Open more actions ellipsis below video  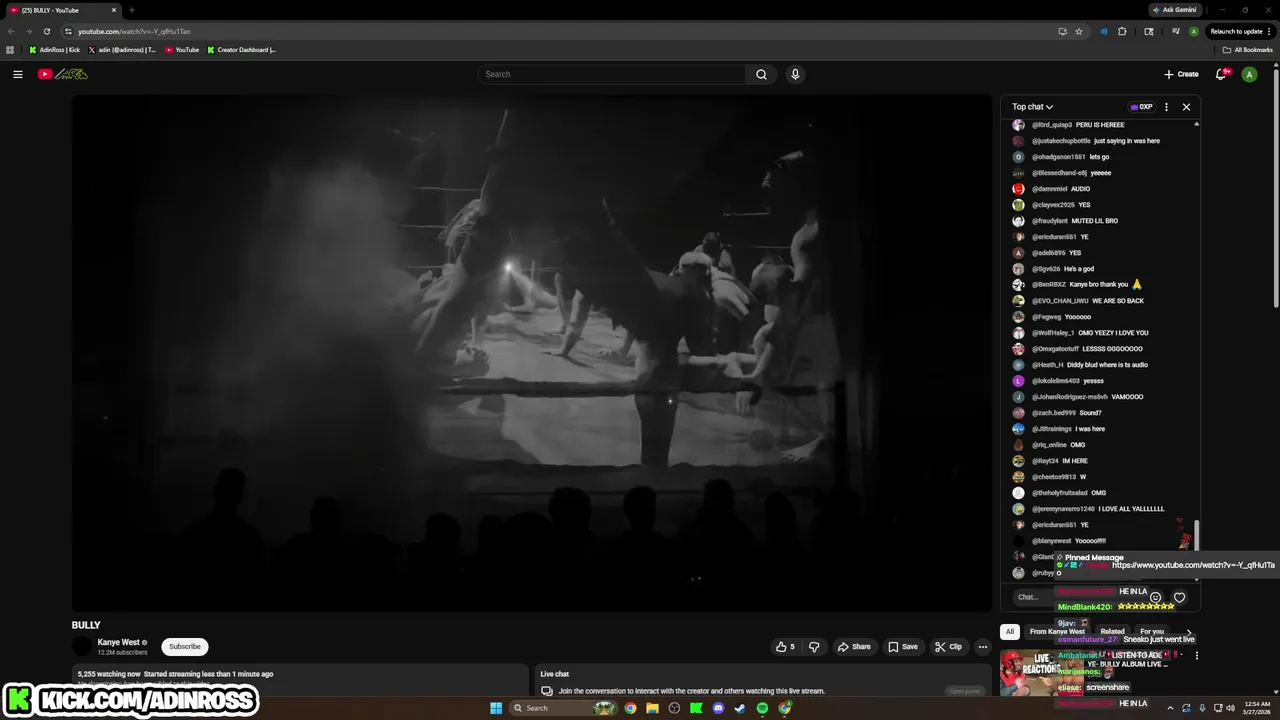(x=982, y=647)
